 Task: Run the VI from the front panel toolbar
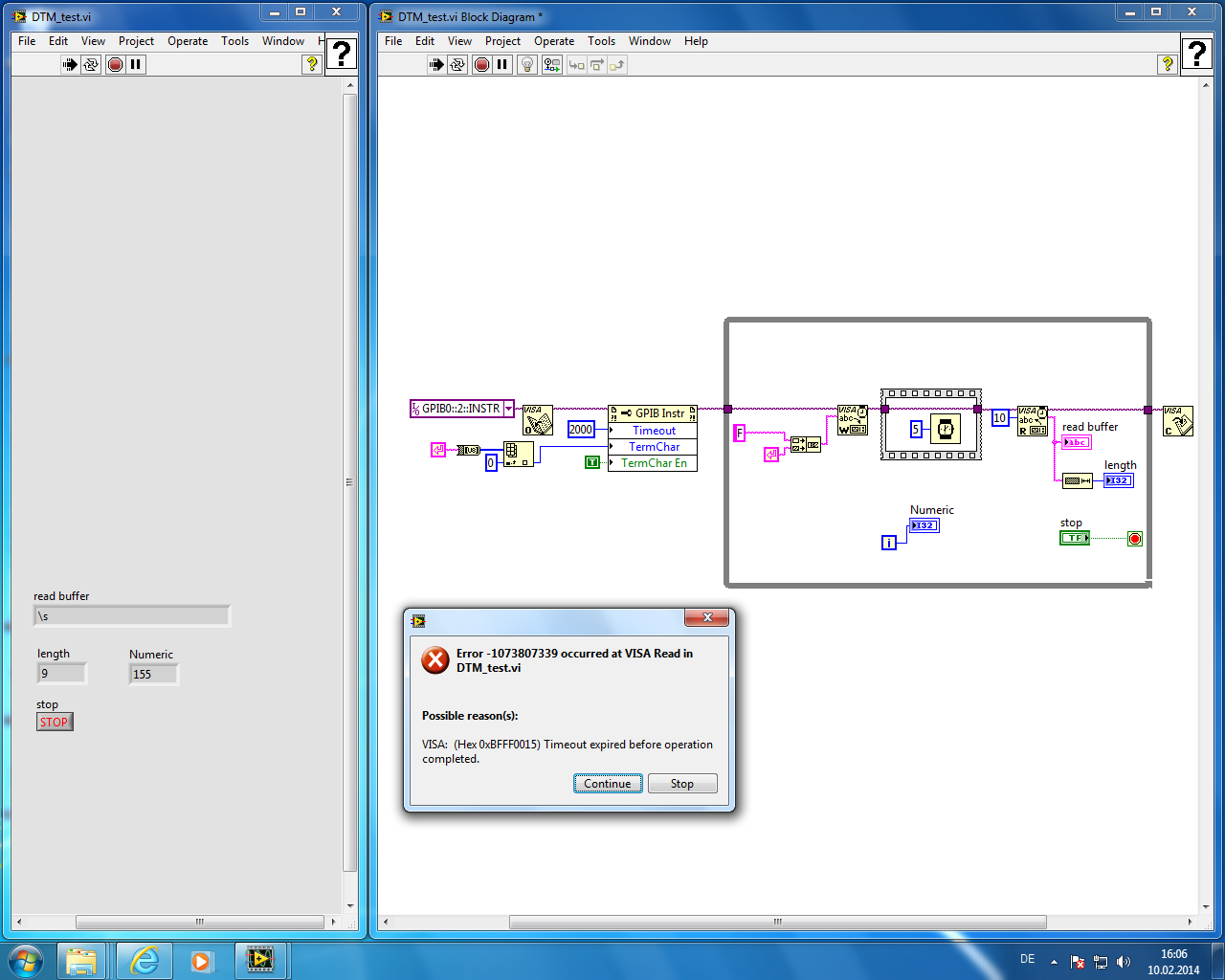(70, 65)
